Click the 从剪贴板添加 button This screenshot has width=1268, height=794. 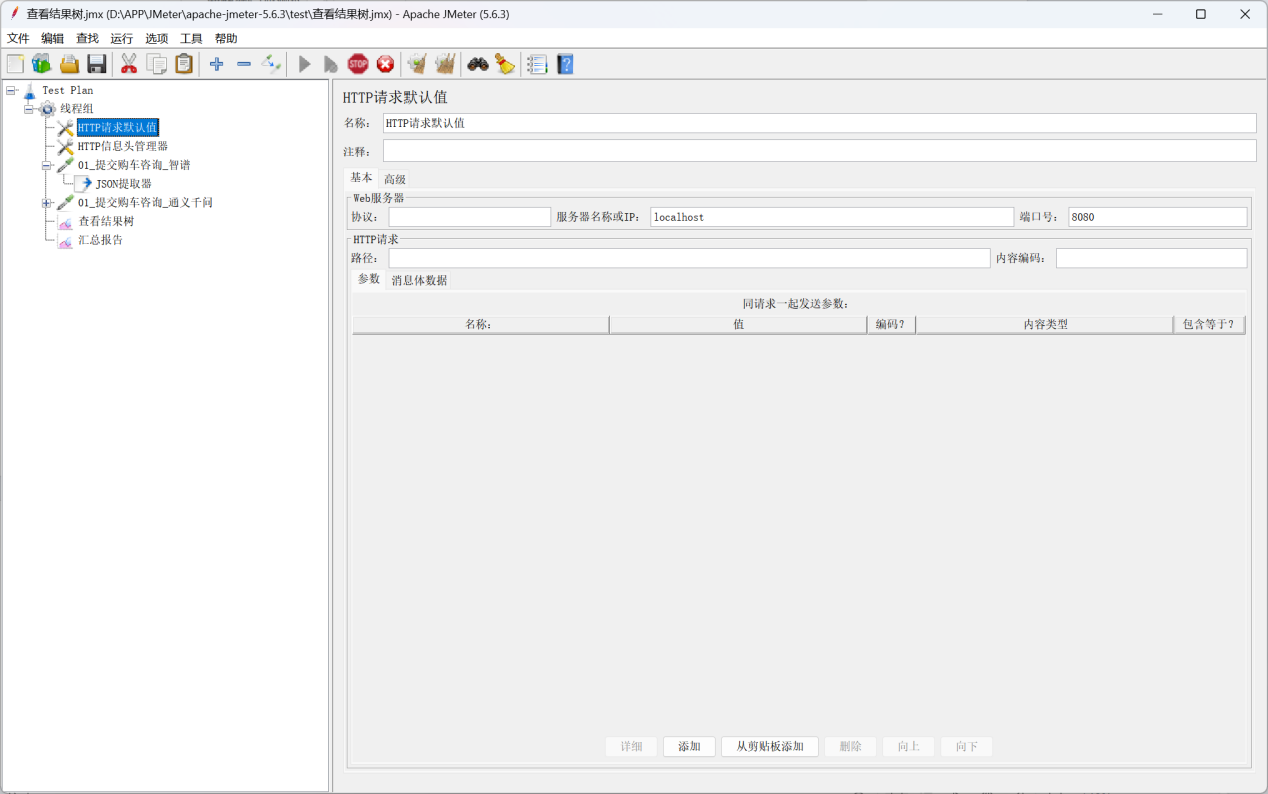click(x=770, y=746)
